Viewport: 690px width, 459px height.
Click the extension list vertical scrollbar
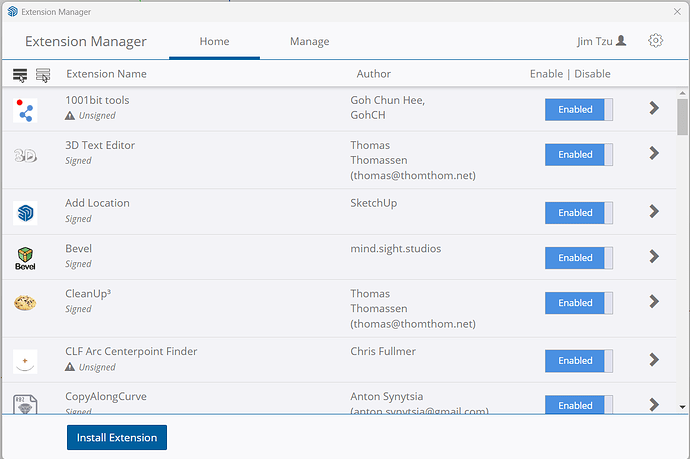682,118
